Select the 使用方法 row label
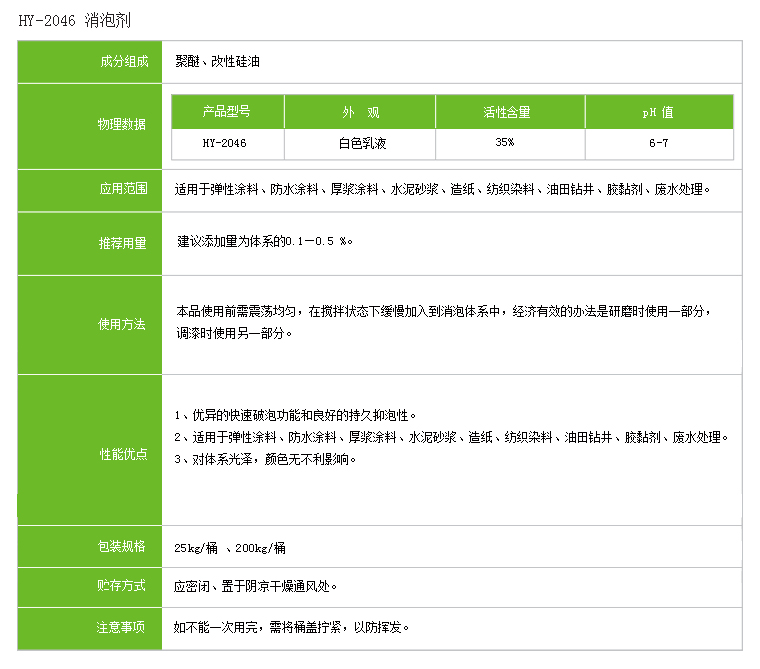 coord(123,325)
